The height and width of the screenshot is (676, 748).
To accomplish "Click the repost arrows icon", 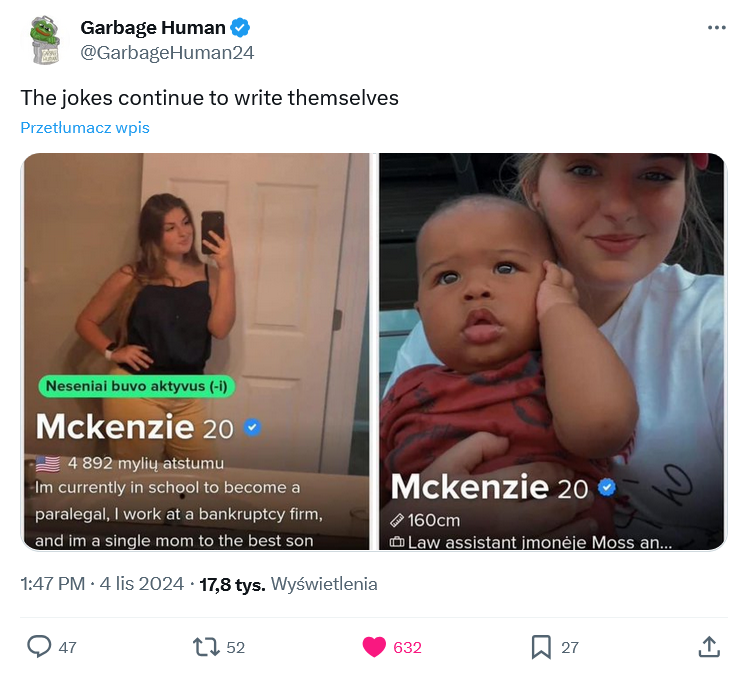I will click(x=205, y=647).
